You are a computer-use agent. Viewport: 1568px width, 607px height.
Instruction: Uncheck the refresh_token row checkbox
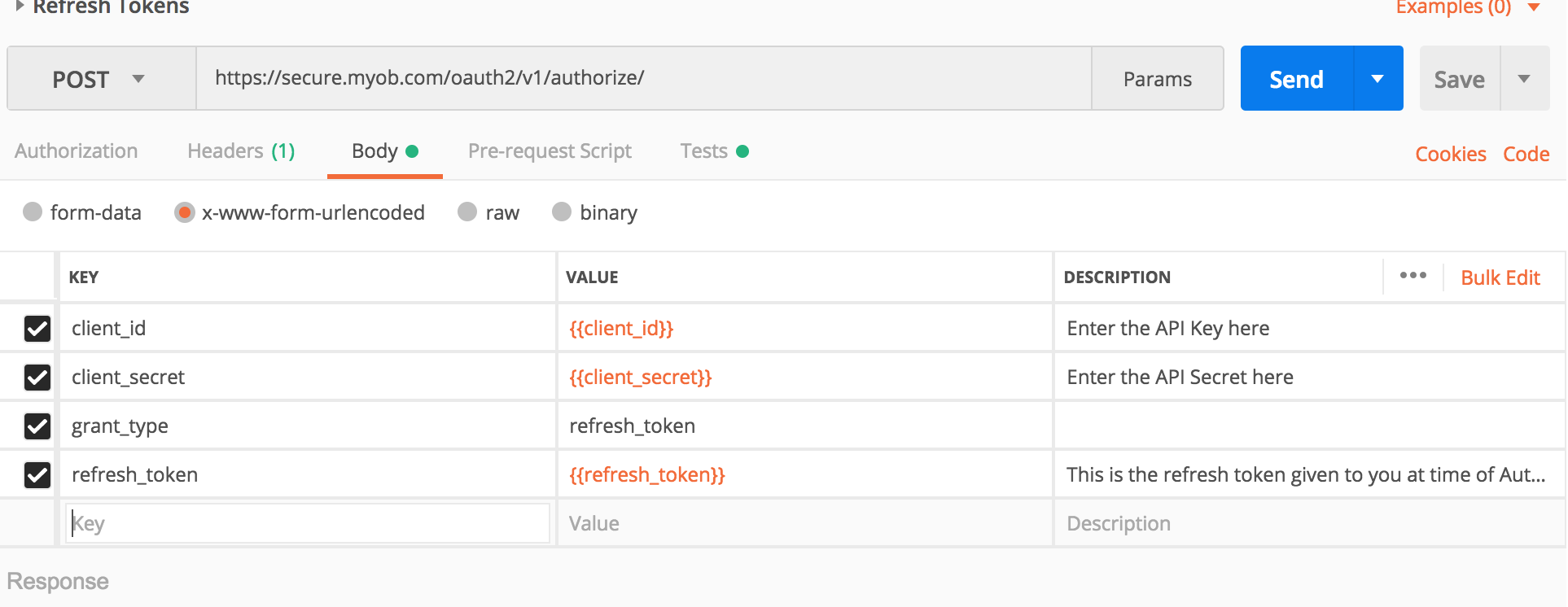tap(37, 475)
